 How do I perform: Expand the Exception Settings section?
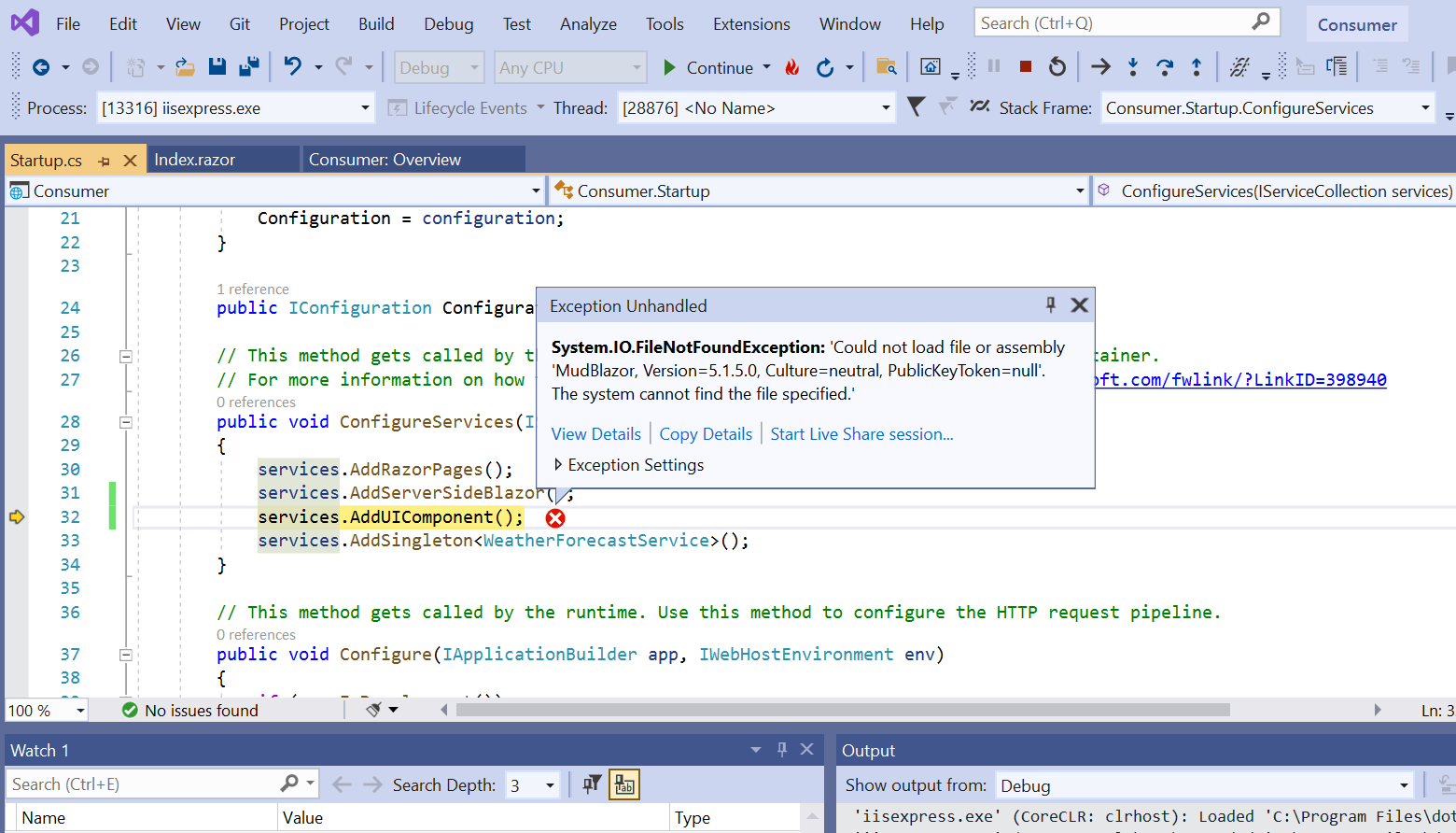pyautogui.click(x=558, y=465)
